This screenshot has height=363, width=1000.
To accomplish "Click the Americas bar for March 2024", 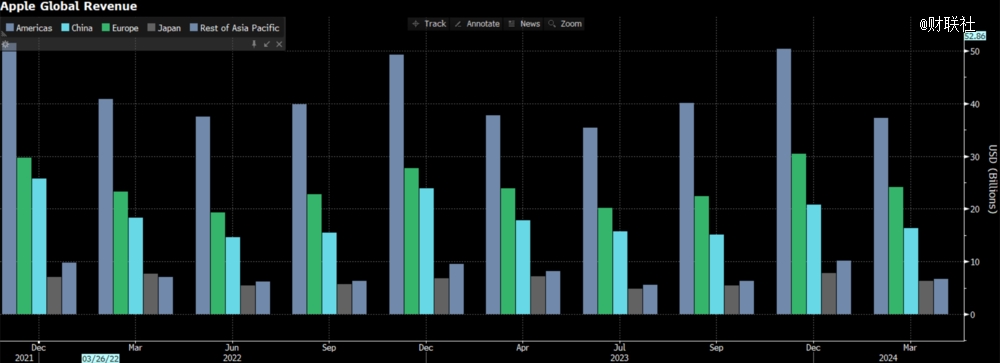I will tap(881, 216).
